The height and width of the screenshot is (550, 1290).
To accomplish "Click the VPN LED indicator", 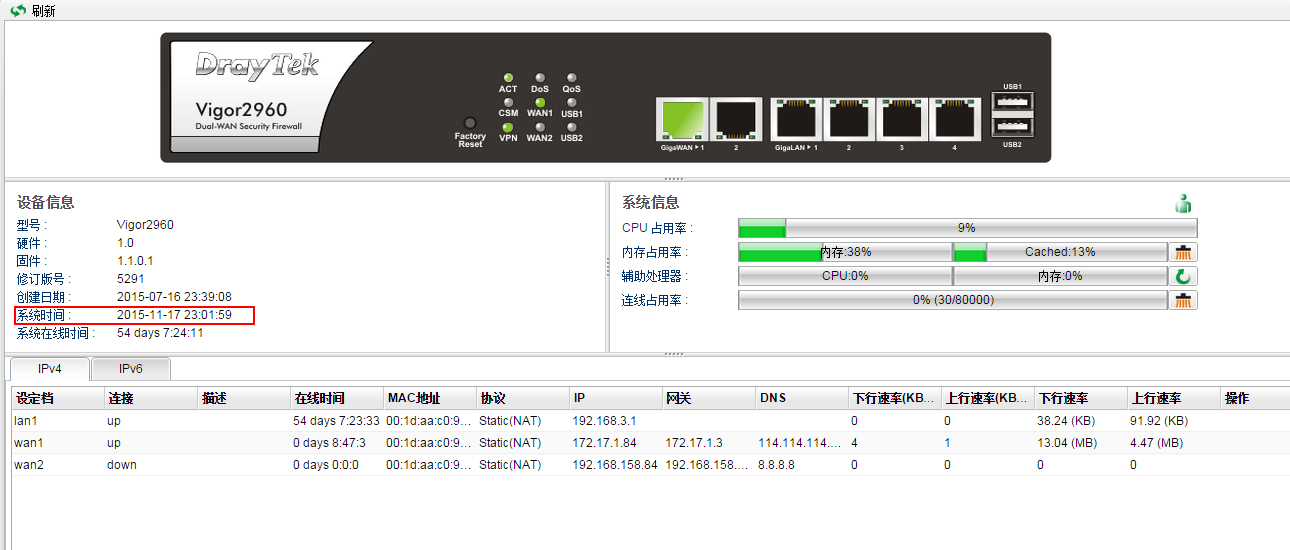I will (x=508, y=127).
